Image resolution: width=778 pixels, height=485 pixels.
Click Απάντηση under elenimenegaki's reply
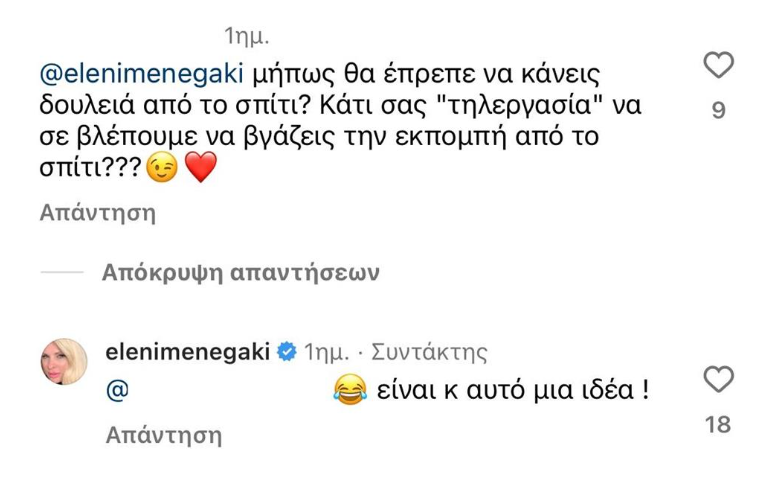(163, 436)
